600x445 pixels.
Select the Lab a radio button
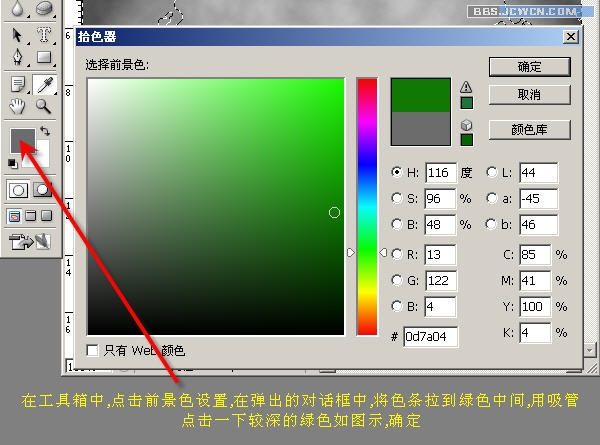491,198
